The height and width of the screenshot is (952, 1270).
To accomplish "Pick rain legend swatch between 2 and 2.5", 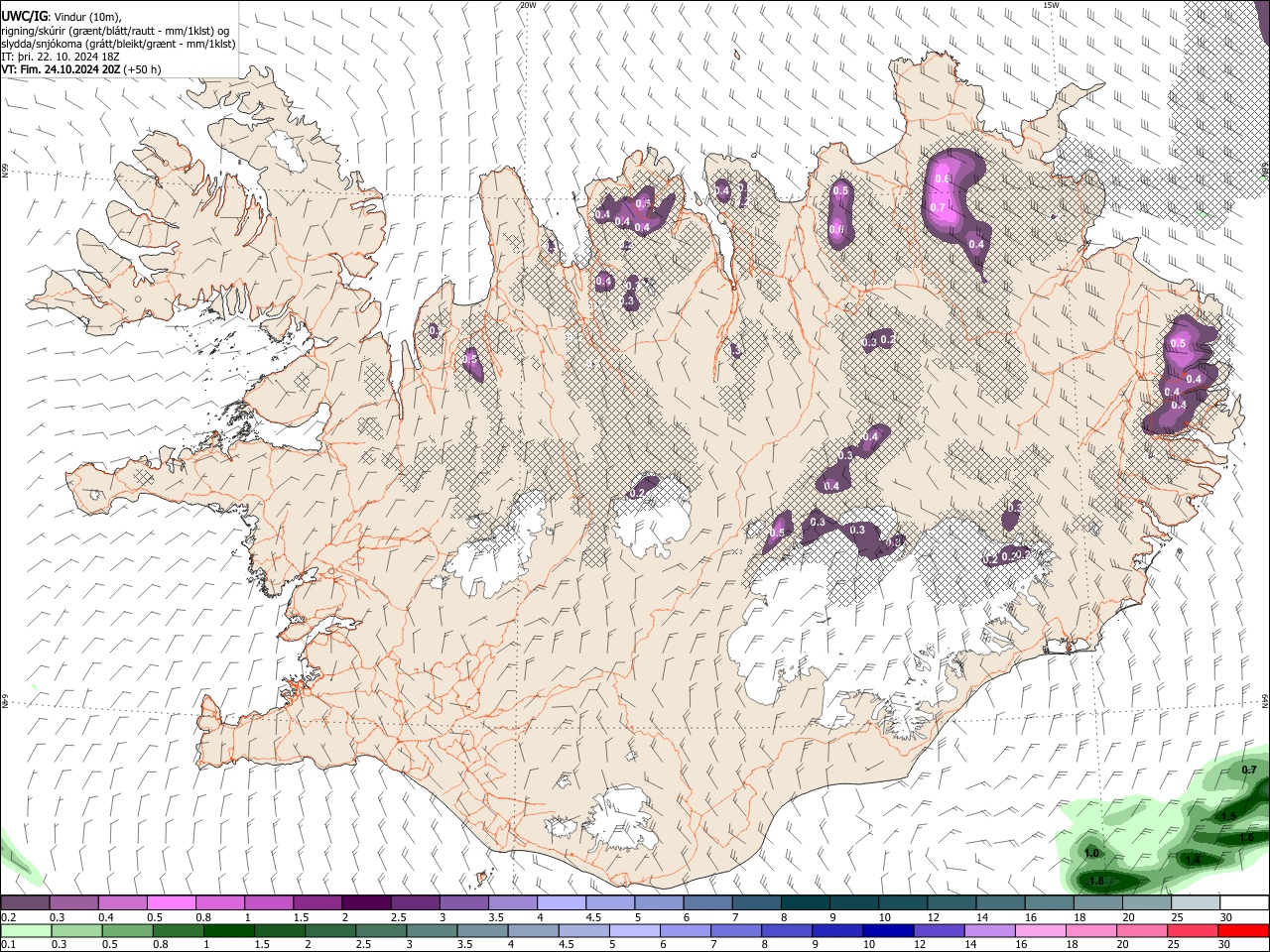I will tap(330, 930).
